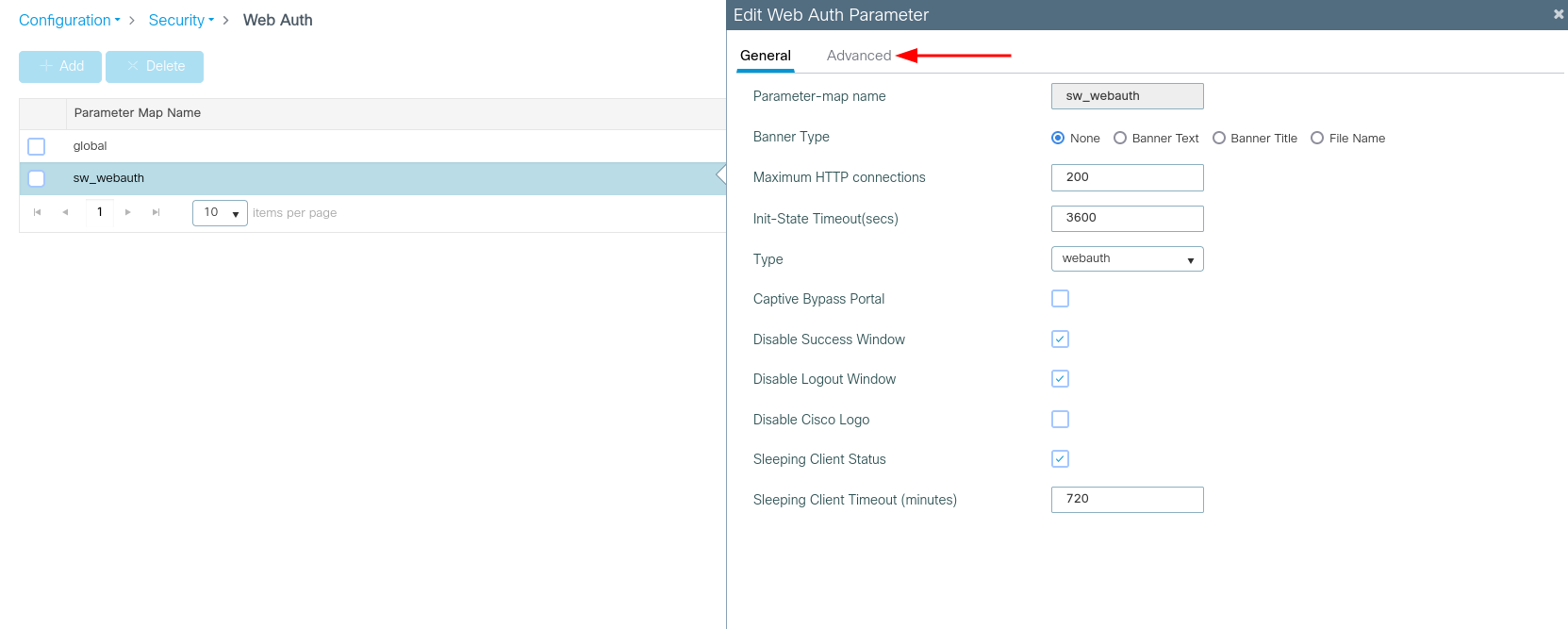Enable Captive Bypass Portal checkbox
The image size is (1568, 629).
tap(1060, 299)
